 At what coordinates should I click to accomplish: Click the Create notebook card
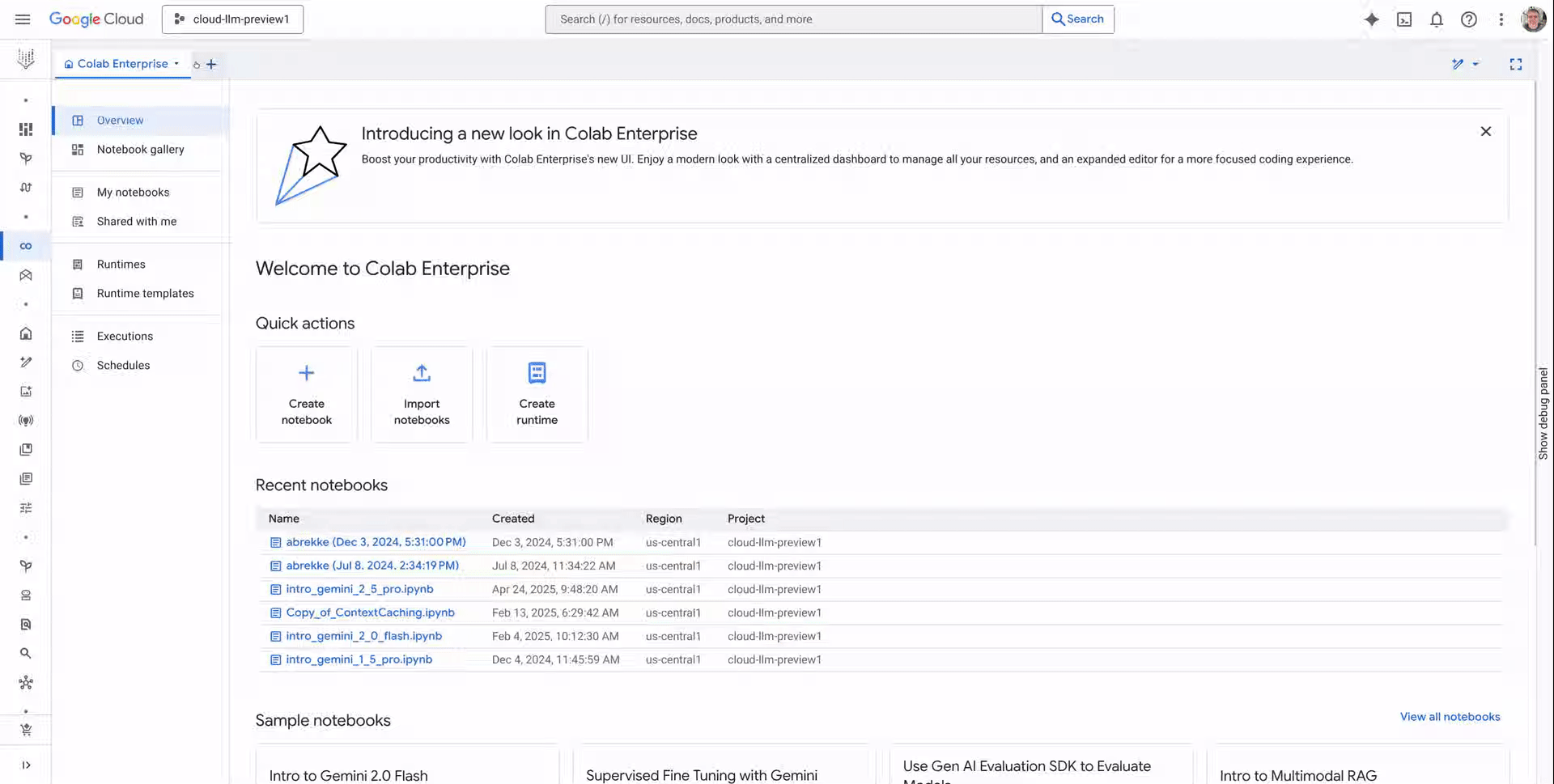click(307, 395)
